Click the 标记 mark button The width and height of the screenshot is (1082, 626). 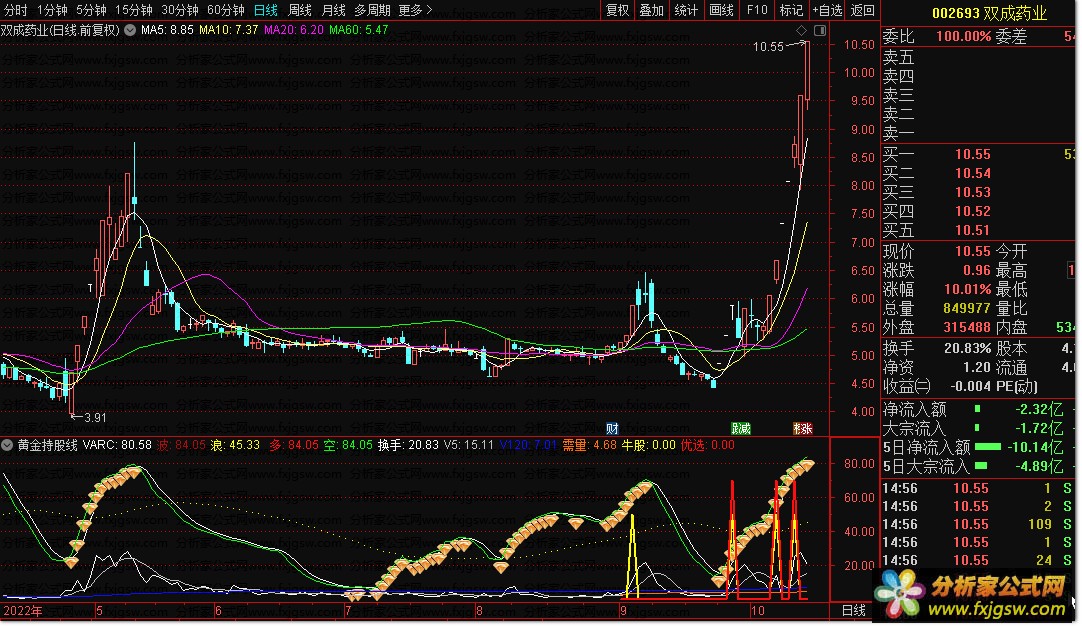click(x=791, y=10)
